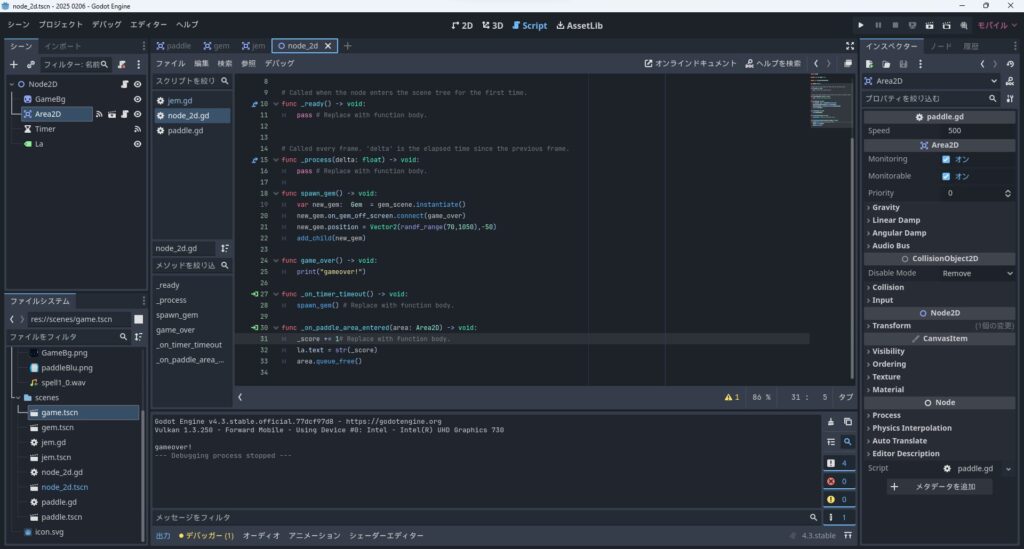Toggle visibility of La node
This screenshot has width=1024, height=549.
click(137, 144)
